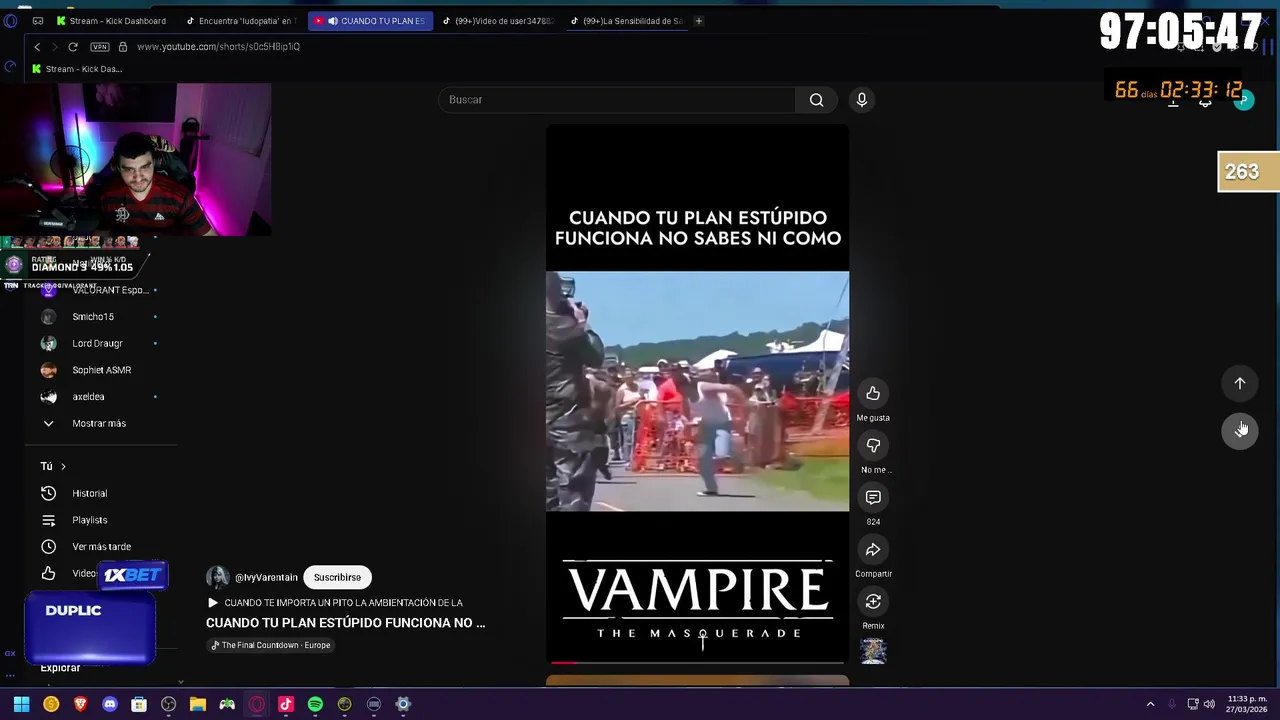
Task: Switch to Video de user34788 TikTok tab
Action: tap(497, 21)
